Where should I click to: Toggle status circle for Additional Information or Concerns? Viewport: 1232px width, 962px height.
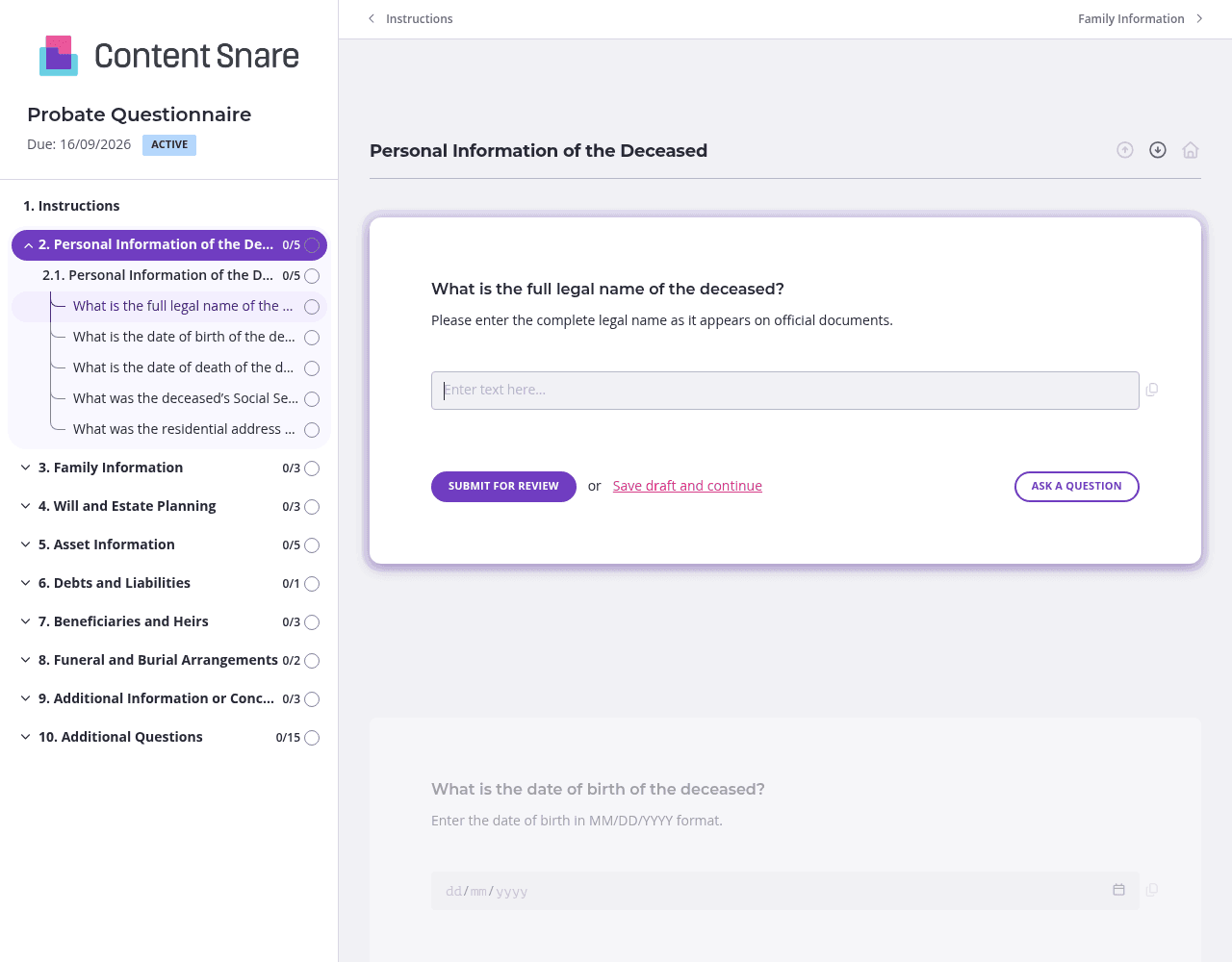click(312, 699)
